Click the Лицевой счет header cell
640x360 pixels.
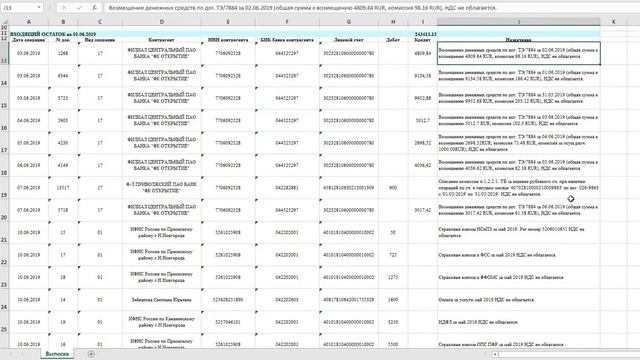[x=349, y=40]
